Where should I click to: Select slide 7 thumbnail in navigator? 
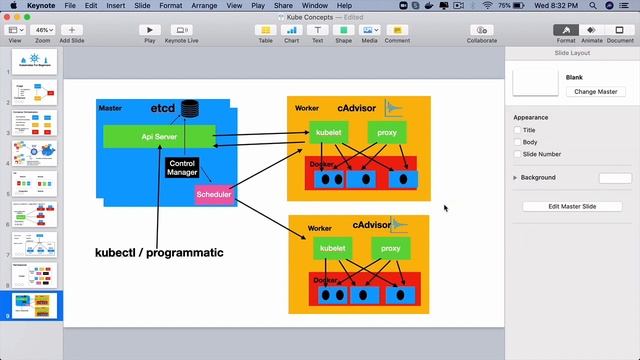[x=34, y=245]
